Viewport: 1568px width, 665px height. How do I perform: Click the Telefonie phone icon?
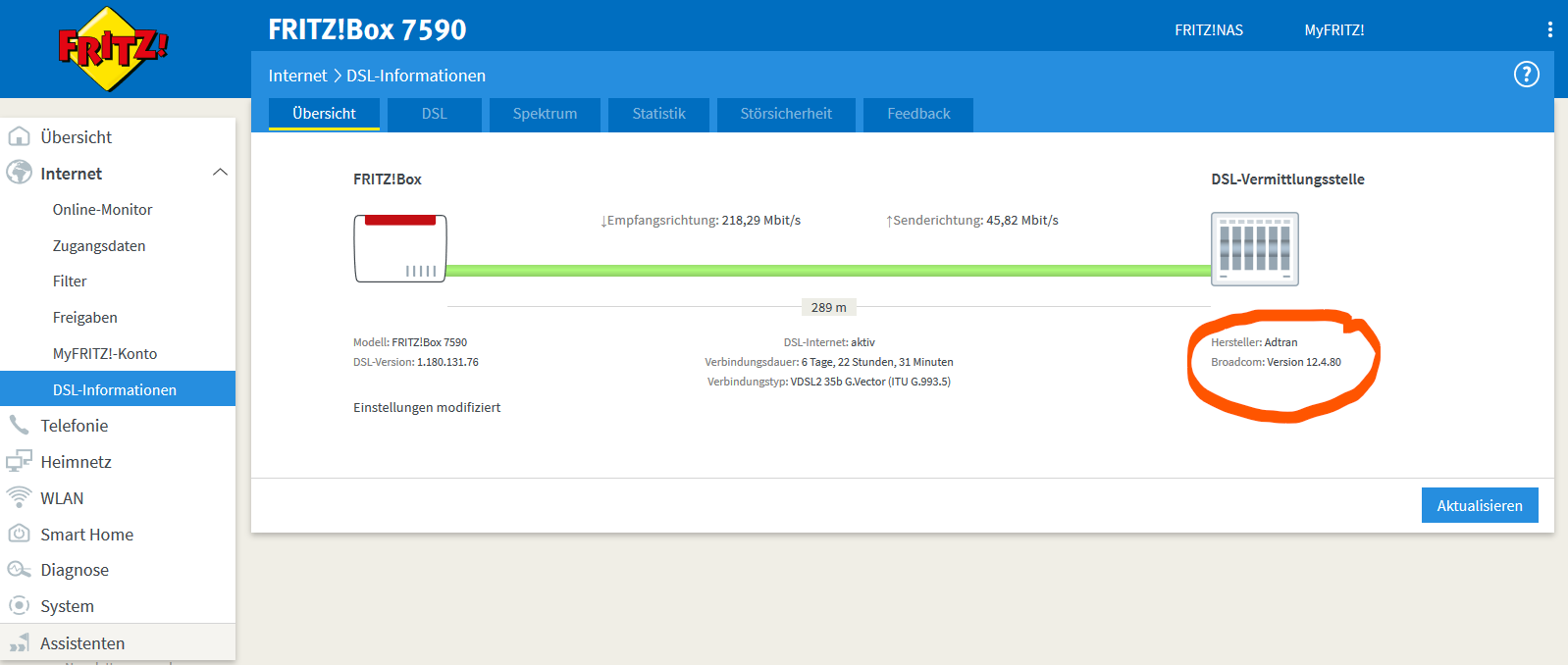pos(19,425)
